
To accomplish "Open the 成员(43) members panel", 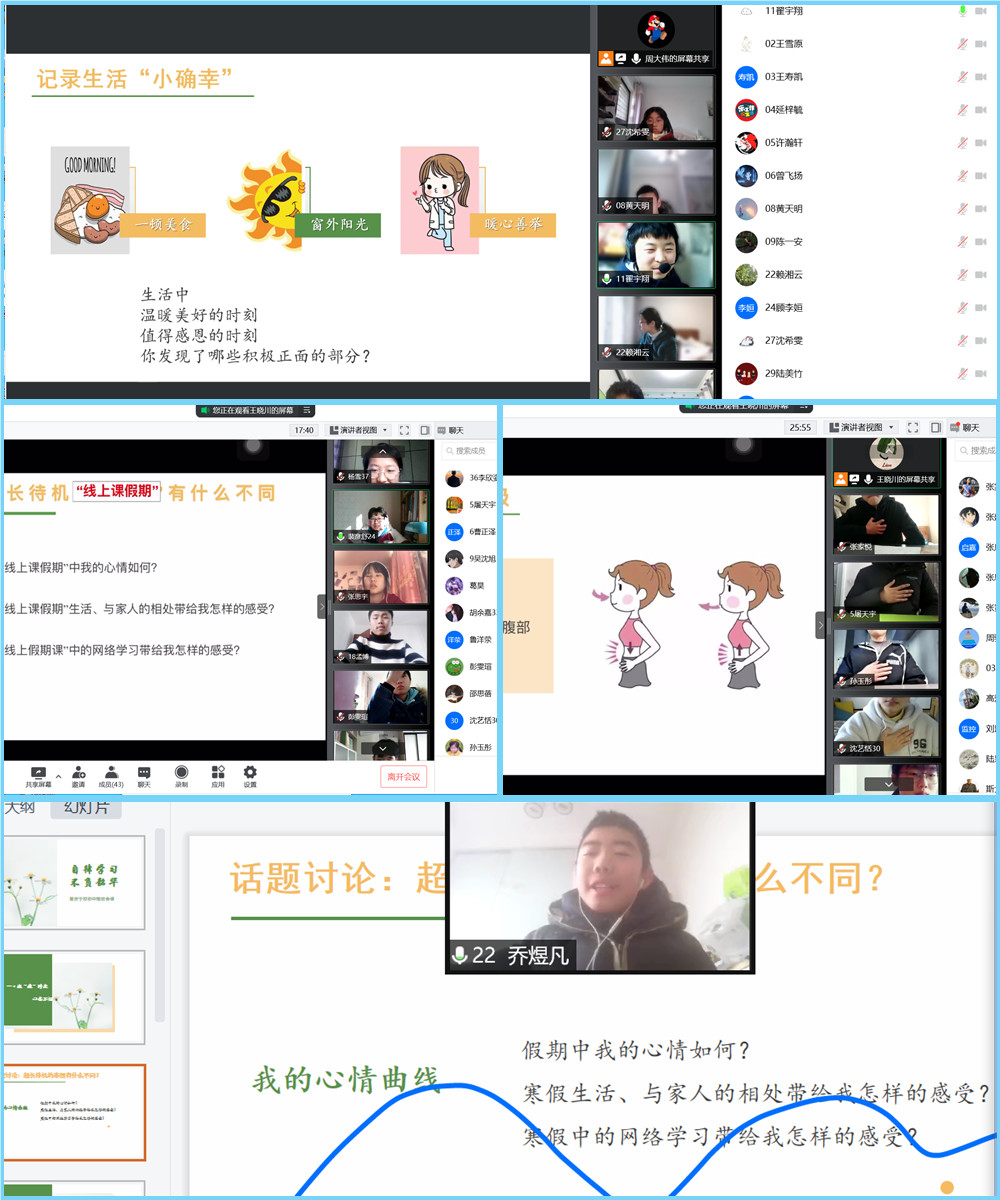I will [x=112, y=776].
